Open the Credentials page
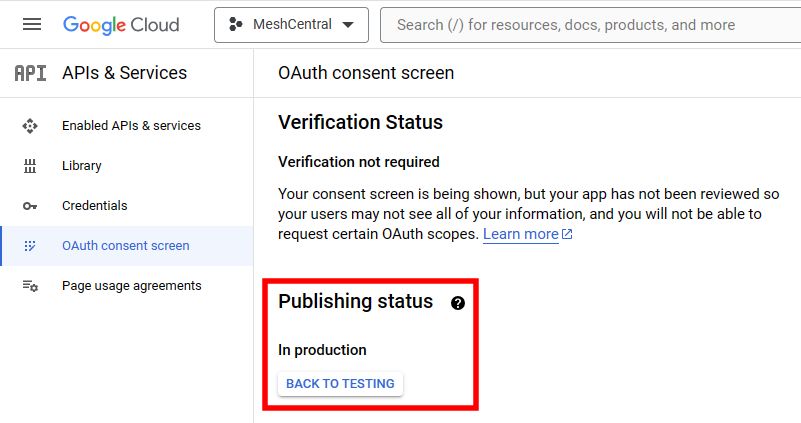This screenshot has width=801, height=423. [x=95, y=206]
